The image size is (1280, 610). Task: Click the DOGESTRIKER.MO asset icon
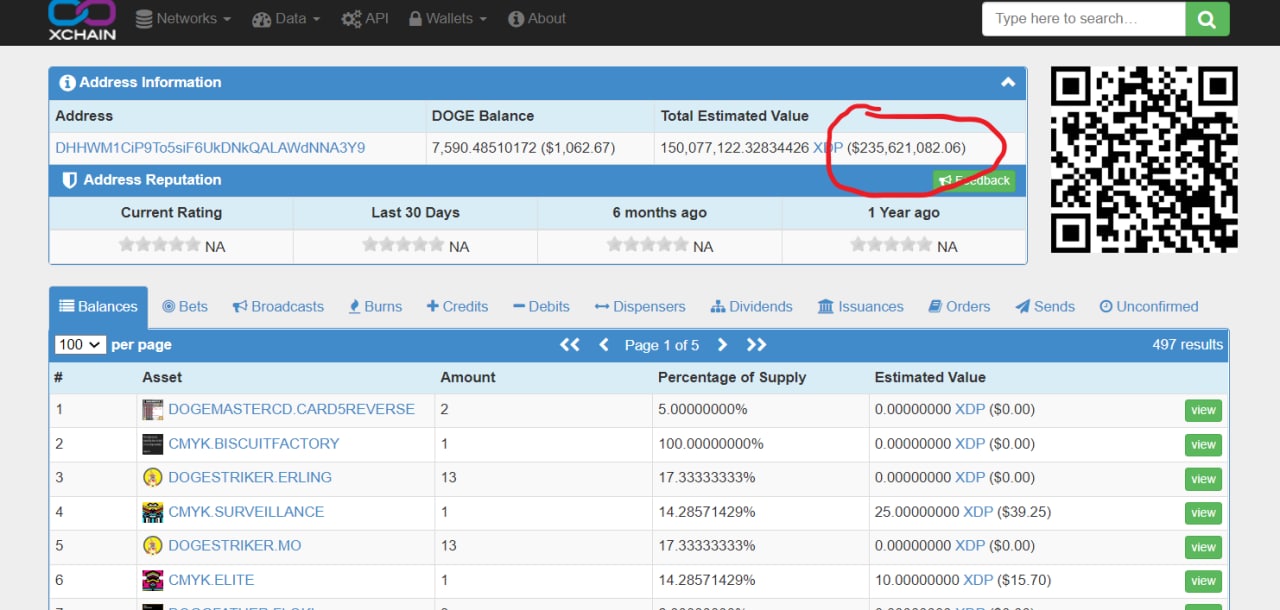click(152, 546)
